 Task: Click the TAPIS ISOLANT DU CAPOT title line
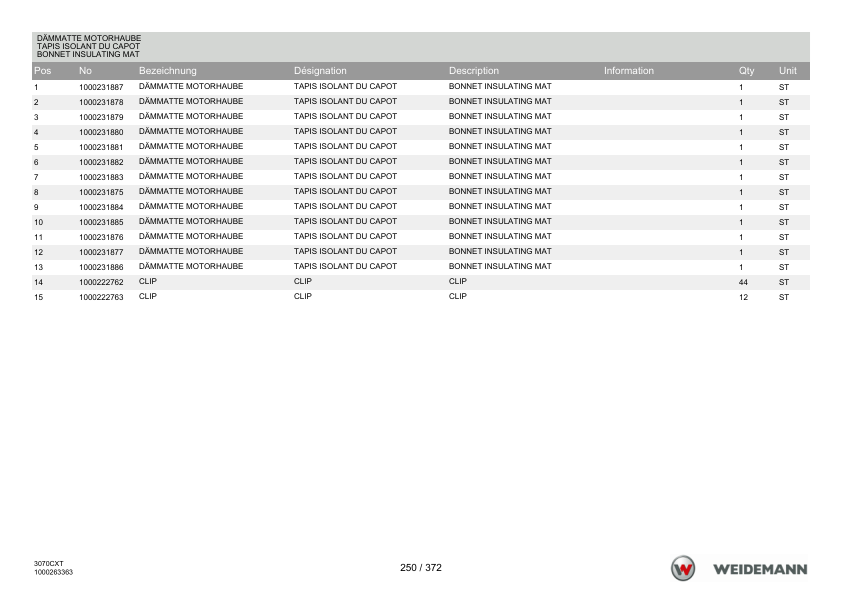click(88, 46)
